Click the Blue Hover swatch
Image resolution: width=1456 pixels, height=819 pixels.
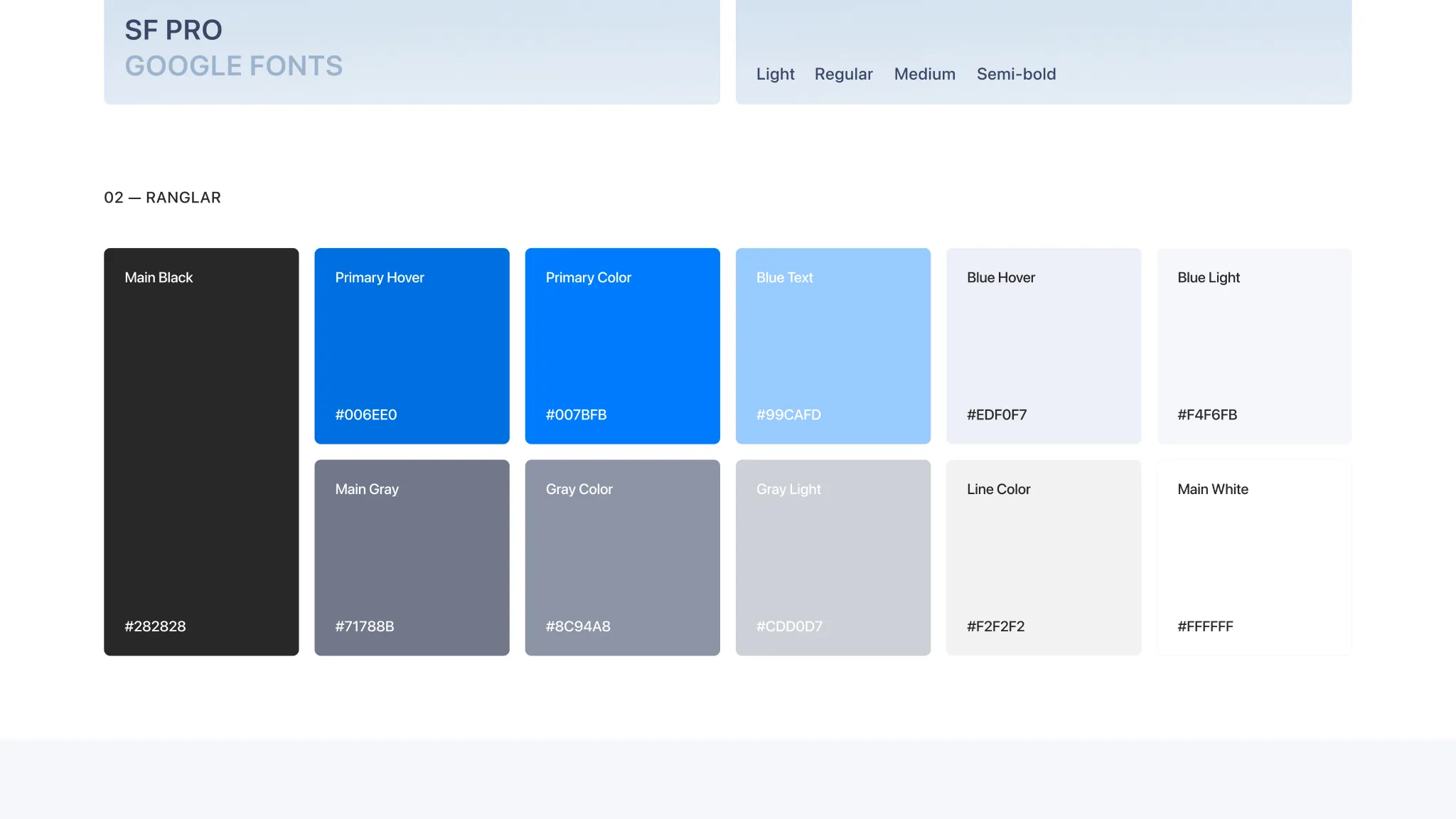pos(1043,346)
